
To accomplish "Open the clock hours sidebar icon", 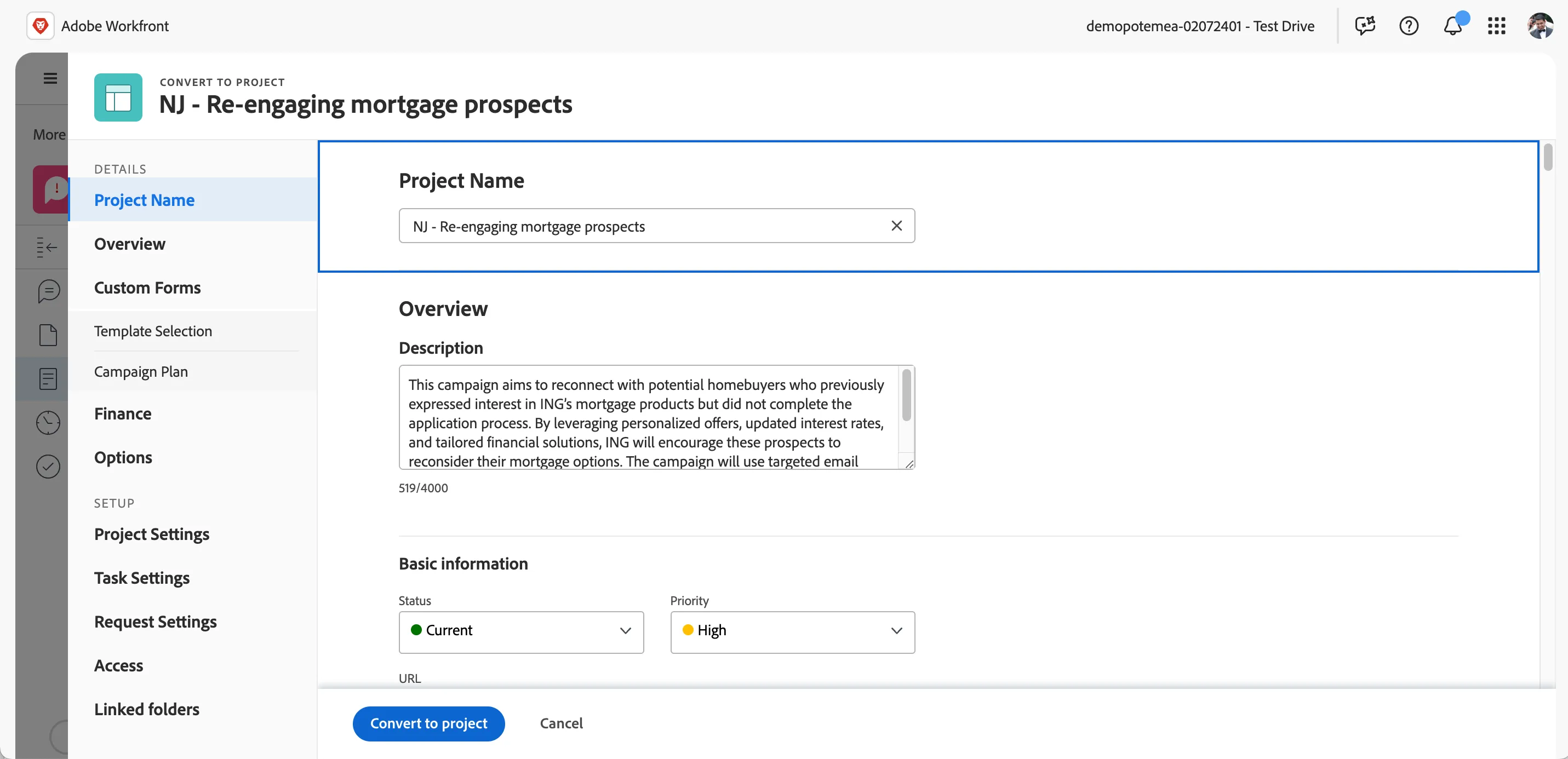I will point(48,422).
